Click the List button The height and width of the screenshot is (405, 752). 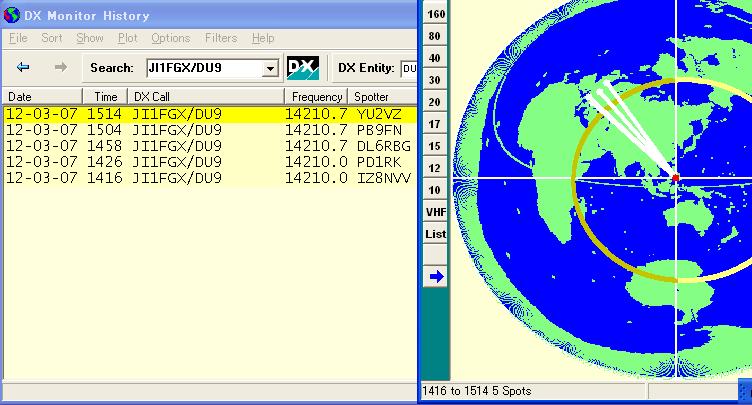point(435,234)
